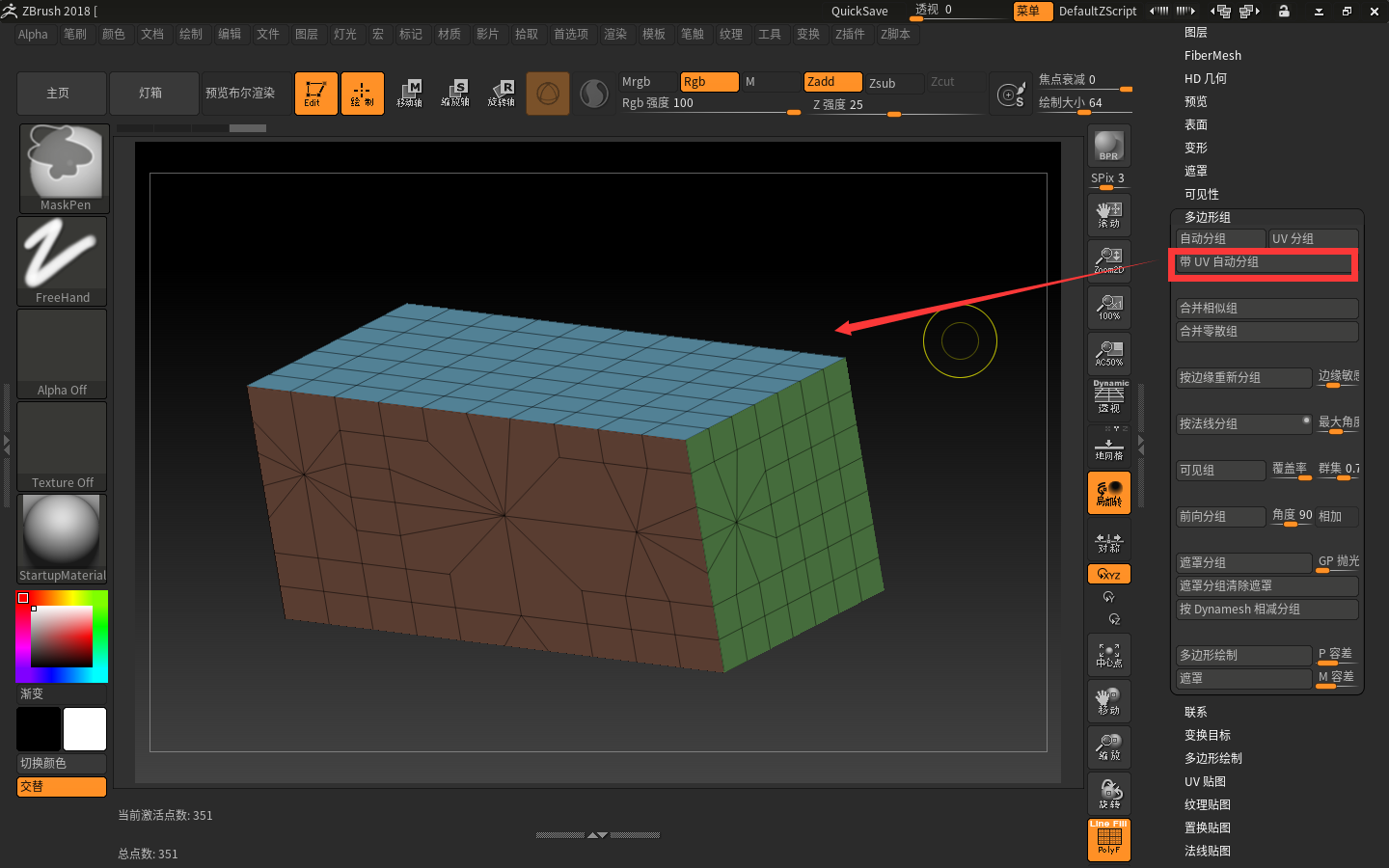
Task: Select the Rotate (旋转轴) gizmo tool
Action: (502, 94)
